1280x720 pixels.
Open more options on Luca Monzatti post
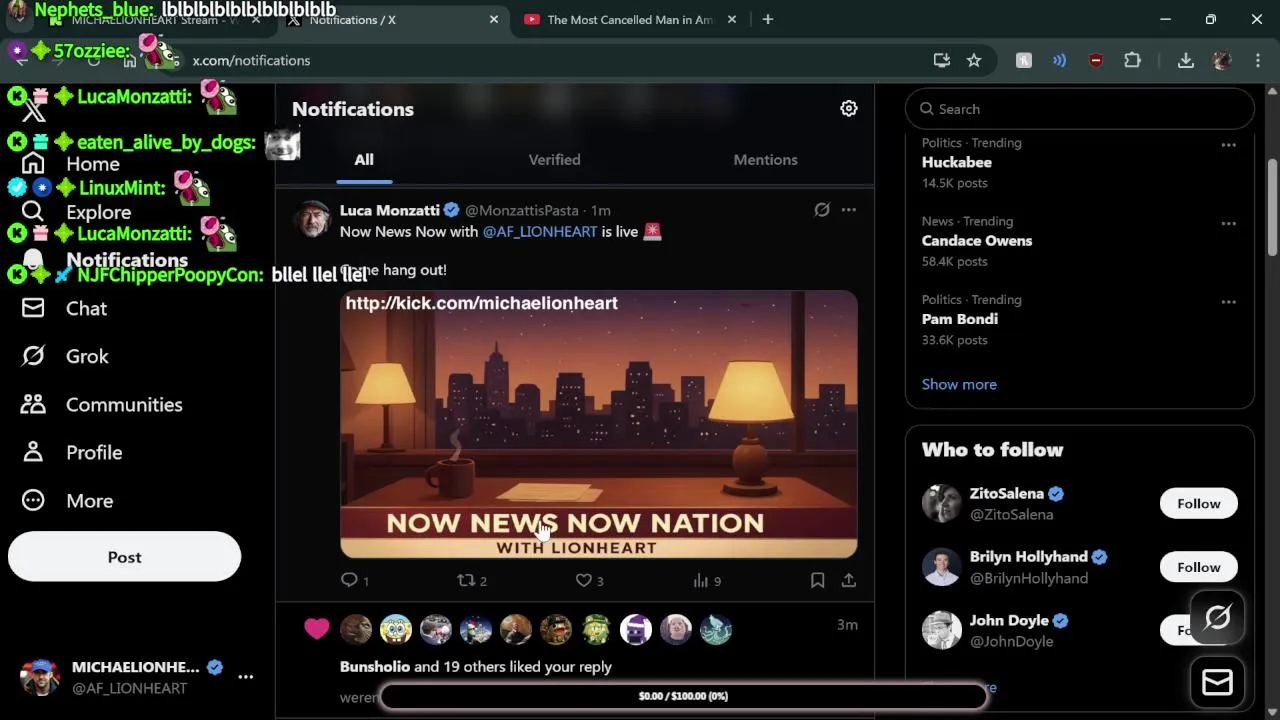click(848, 209)
